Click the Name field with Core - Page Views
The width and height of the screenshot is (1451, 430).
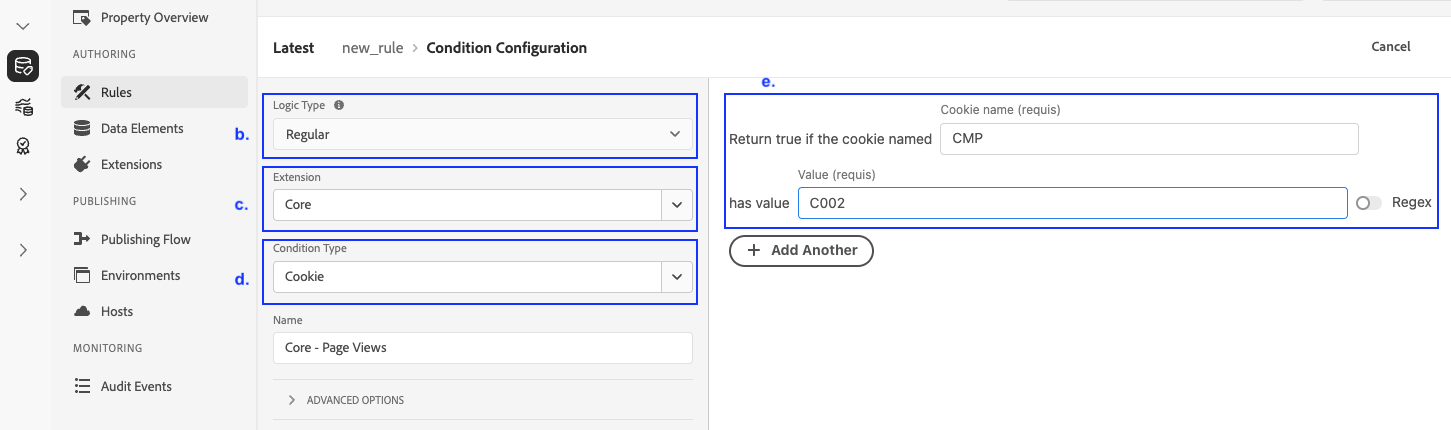(482, 348)
